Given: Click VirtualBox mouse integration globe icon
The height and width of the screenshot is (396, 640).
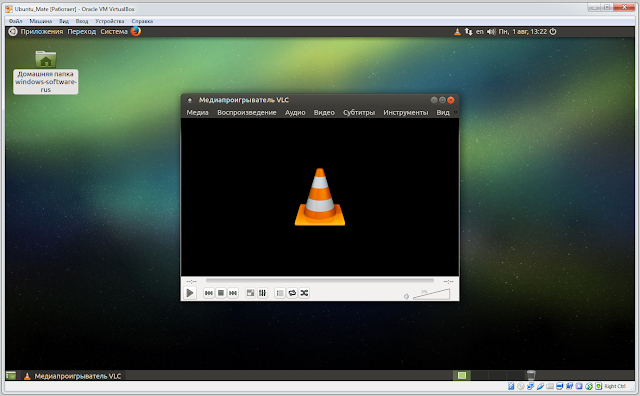Looking at the screenshot, I should [x=589, y=386].
